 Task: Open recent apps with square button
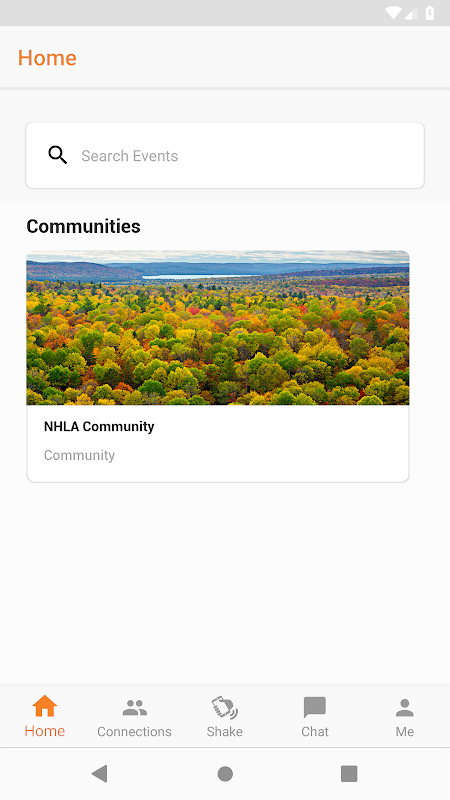tap(349, 773)
